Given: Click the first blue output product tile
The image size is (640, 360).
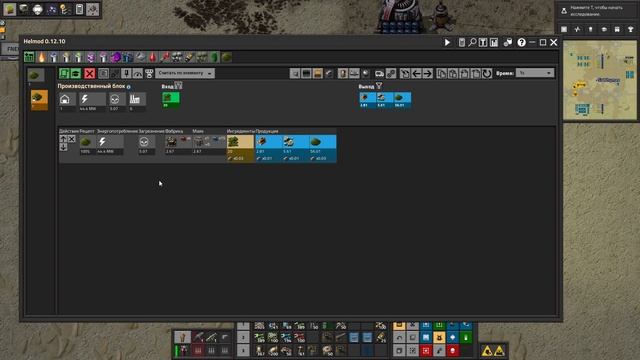Looking at the screenshot, I should [x=368, y=100].
